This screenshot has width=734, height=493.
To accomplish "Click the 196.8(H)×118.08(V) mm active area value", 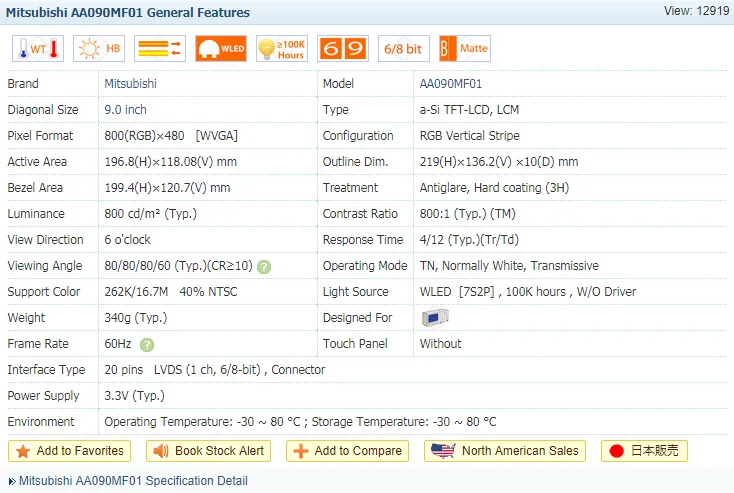I will [170, 162].
